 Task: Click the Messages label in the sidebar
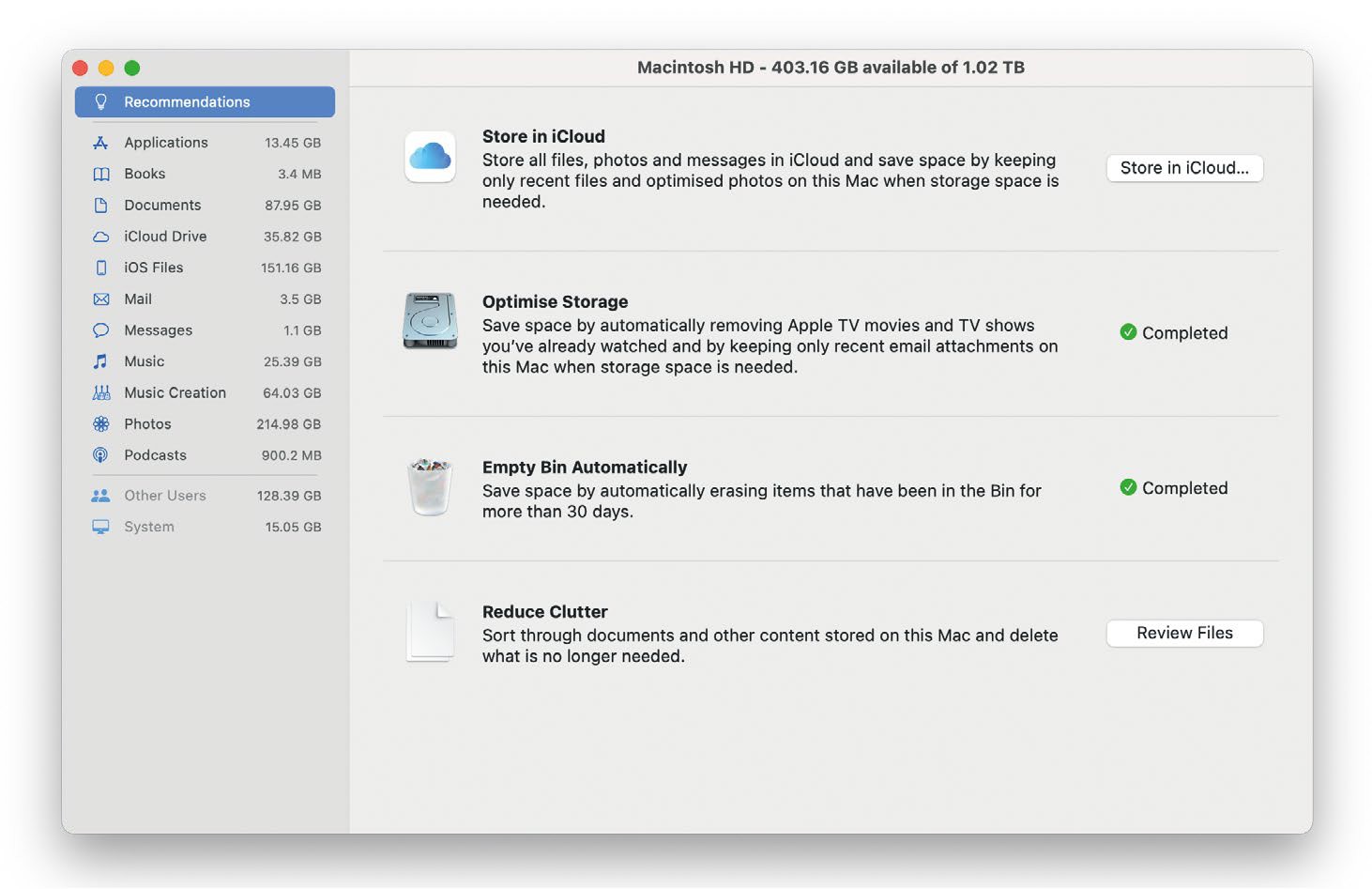pyautogui.click(x=158, y=330)
